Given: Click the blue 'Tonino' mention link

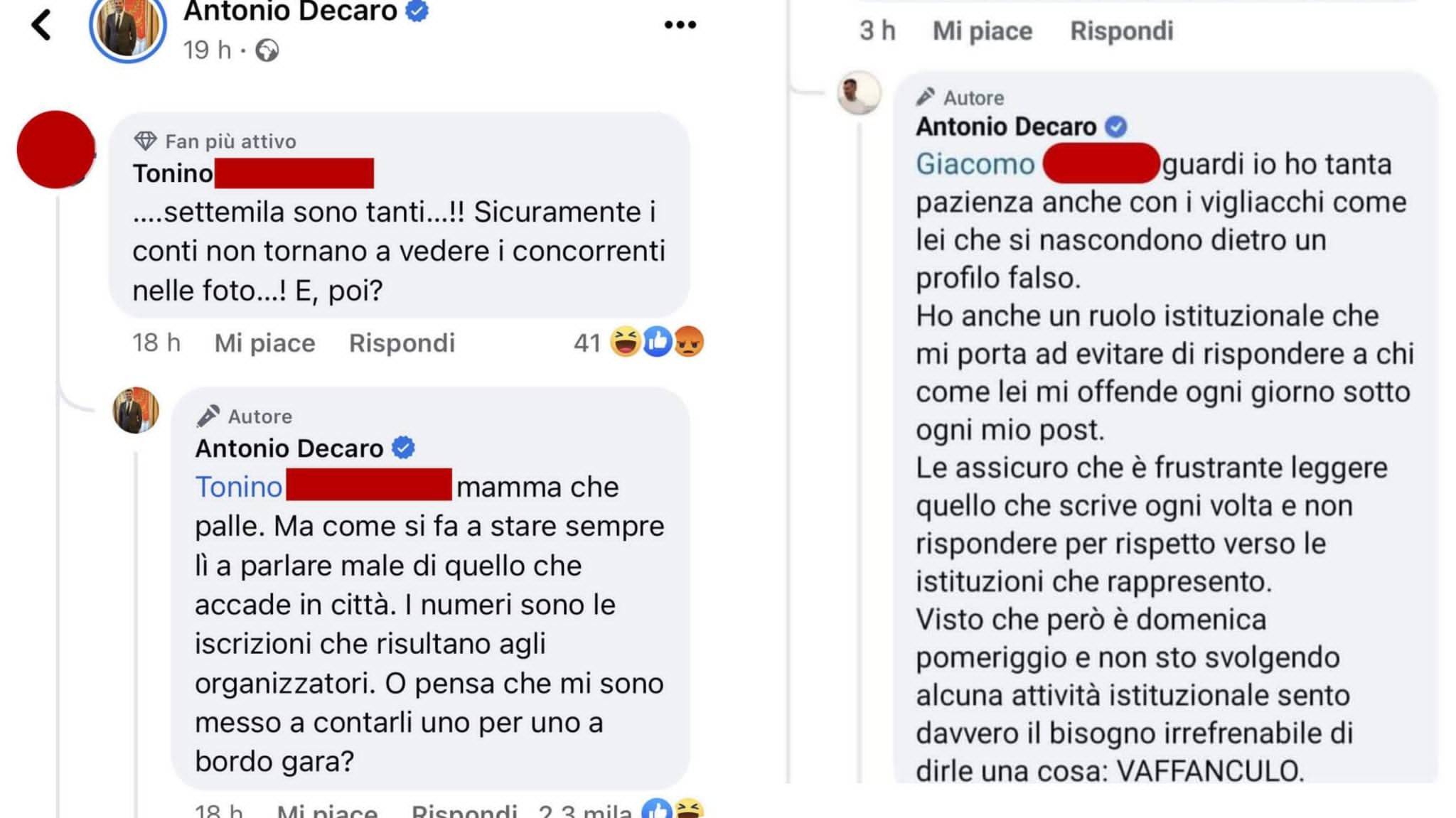Looking at the screenshot, I should click(239, 487).
